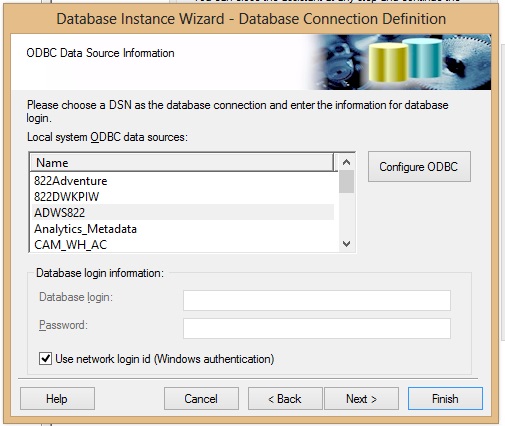The height and width of the screenshot is (426, 505).
Task: Cancel the Database Instance Wizard
Action: point(201,399)
